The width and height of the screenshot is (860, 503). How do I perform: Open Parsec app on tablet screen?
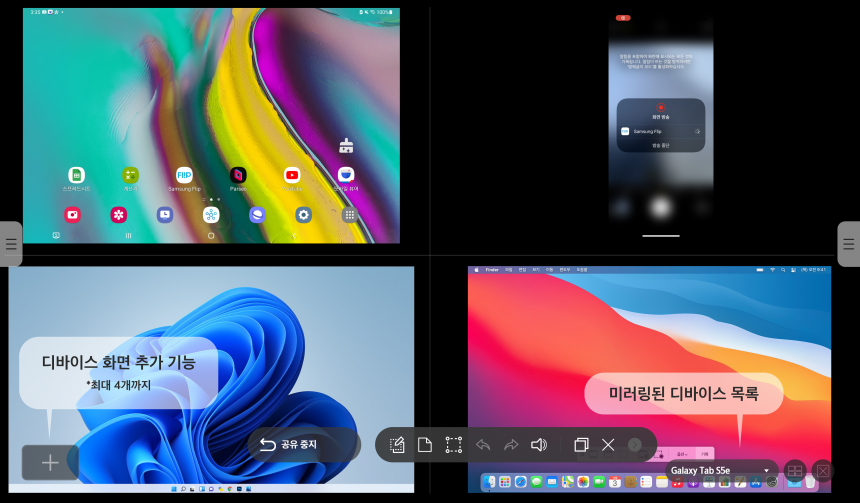(x=238, y=176)
